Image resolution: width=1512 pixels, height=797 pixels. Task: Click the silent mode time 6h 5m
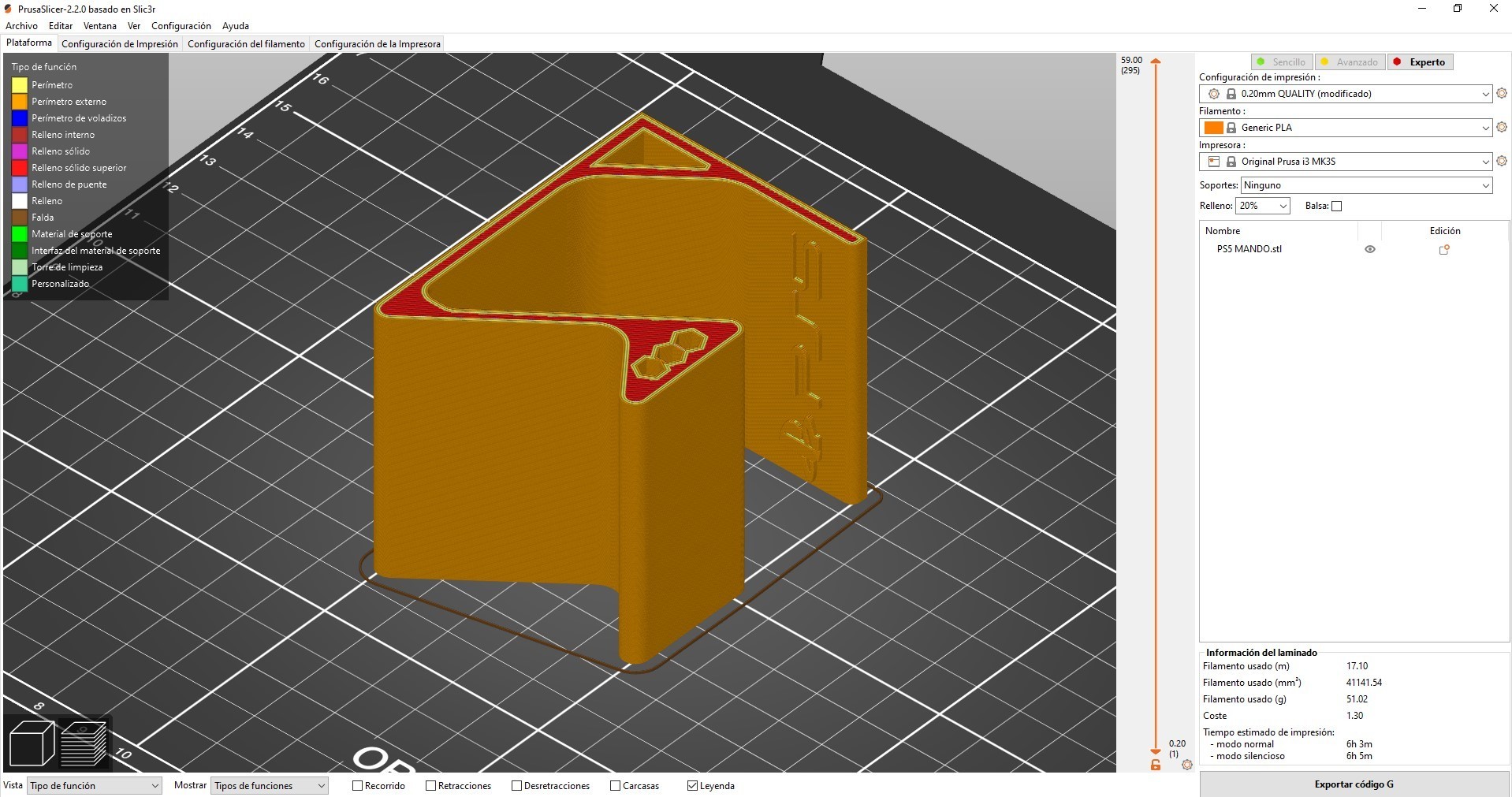[x=1359, y=756]
